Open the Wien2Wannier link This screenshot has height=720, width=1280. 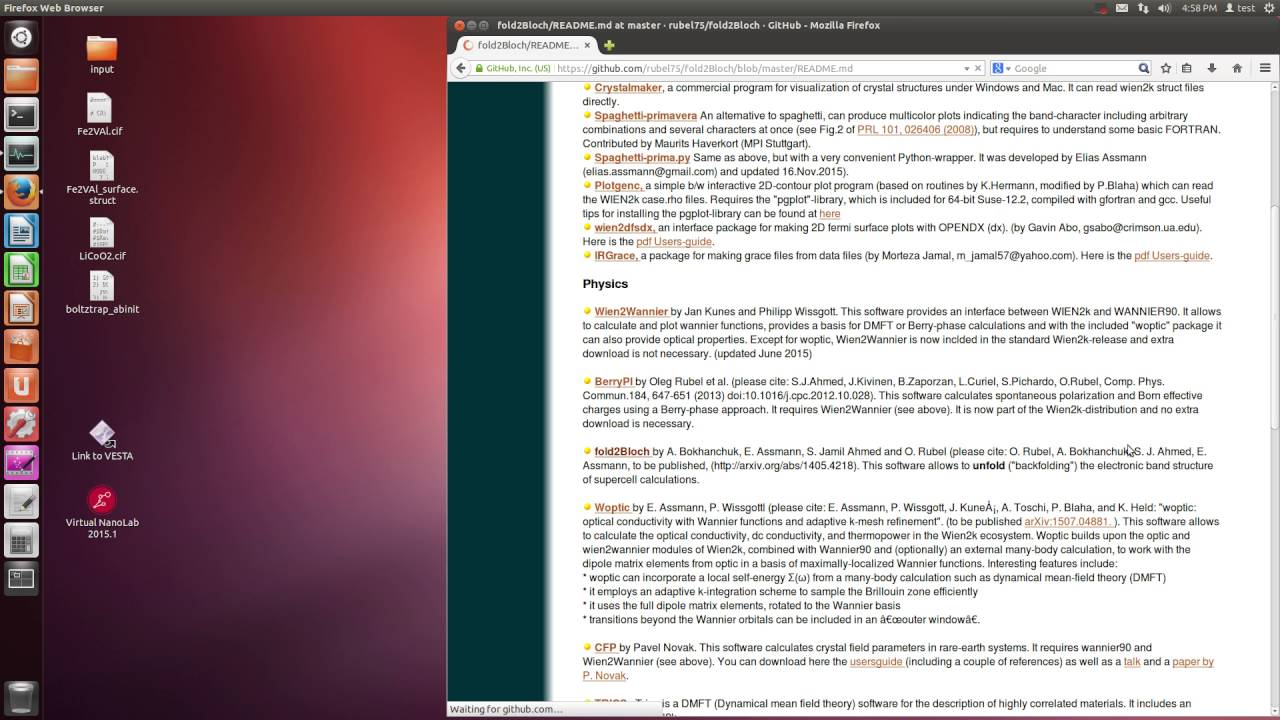pyautogui.click(x=631, y=312)
